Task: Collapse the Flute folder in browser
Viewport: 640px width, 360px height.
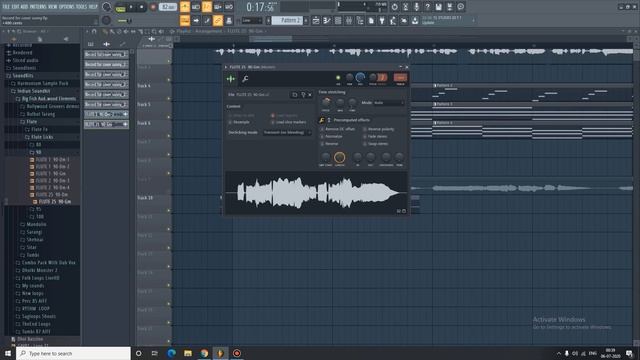Action: pos(31,122)
